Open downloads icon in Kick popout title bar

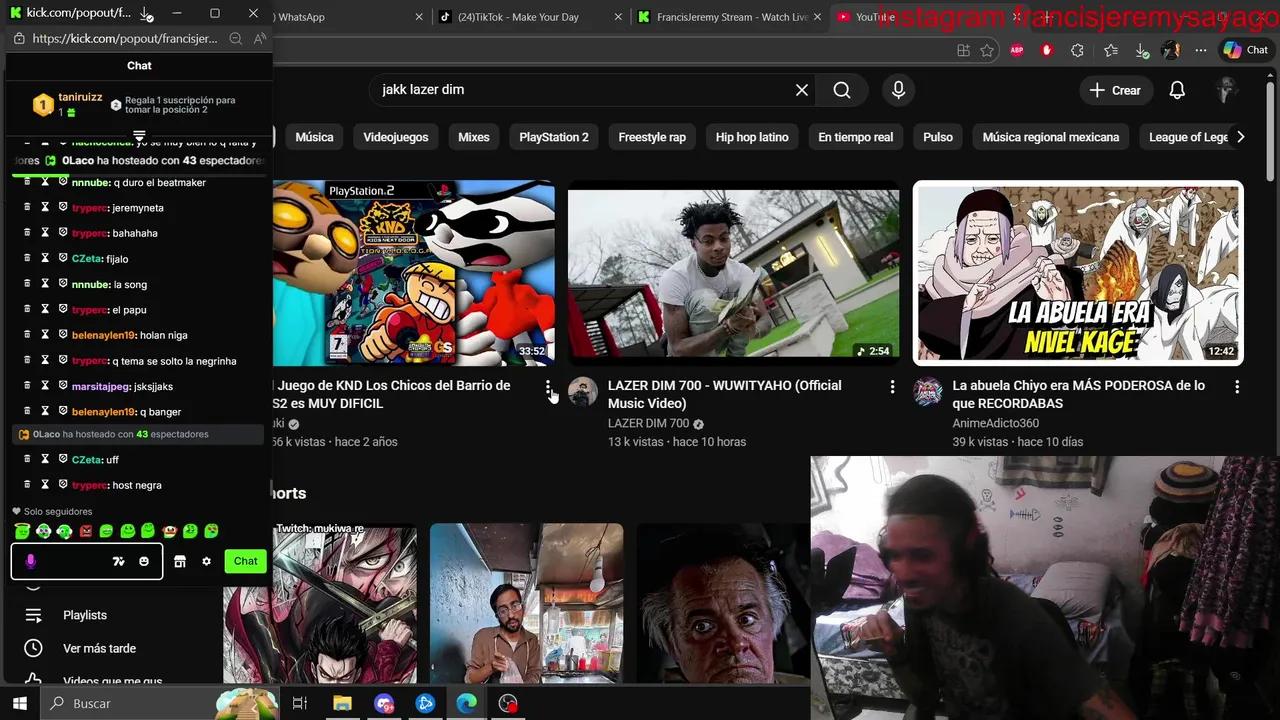click(145, 13)
